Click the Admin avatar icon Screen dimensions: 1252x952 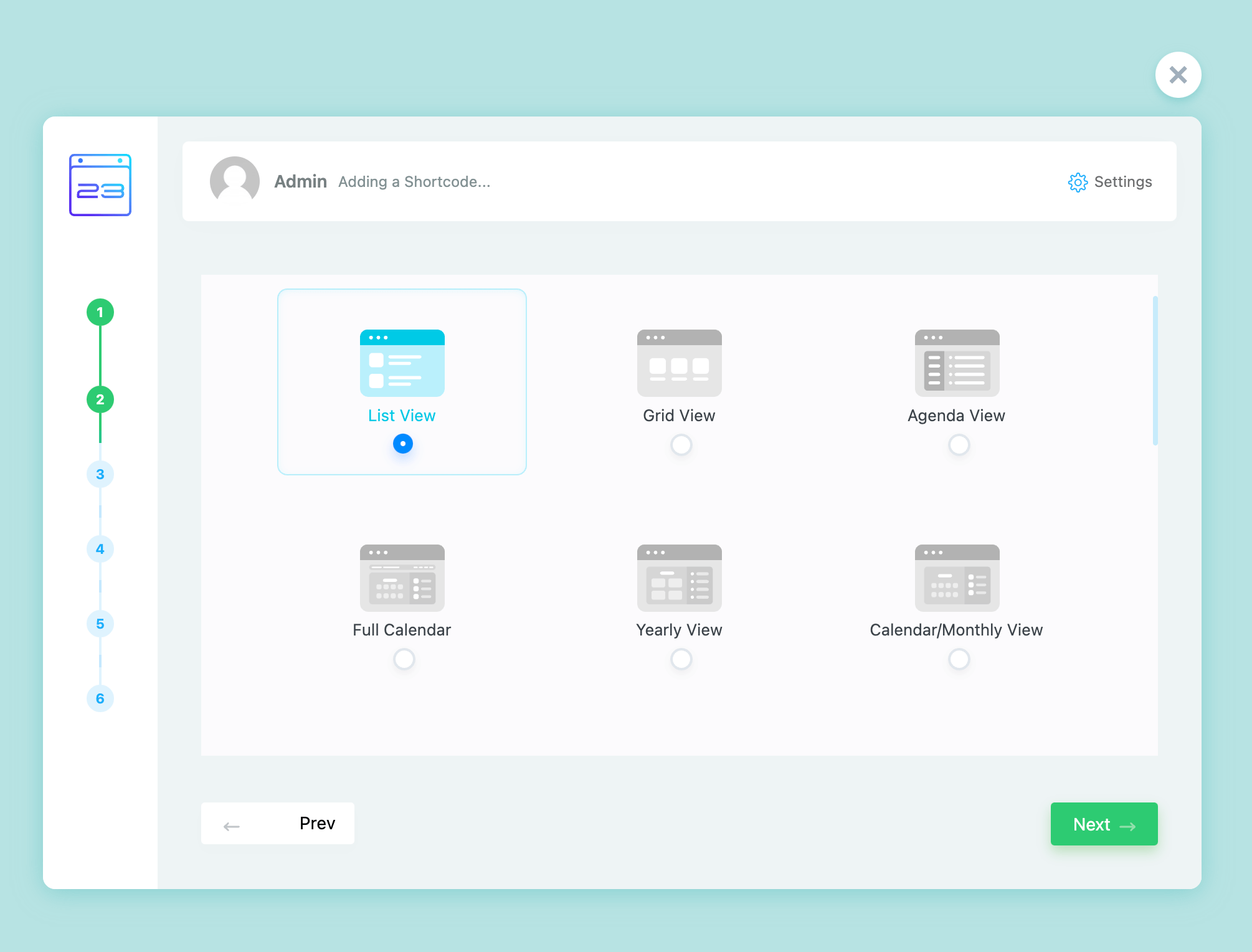[x=235, y=181]
